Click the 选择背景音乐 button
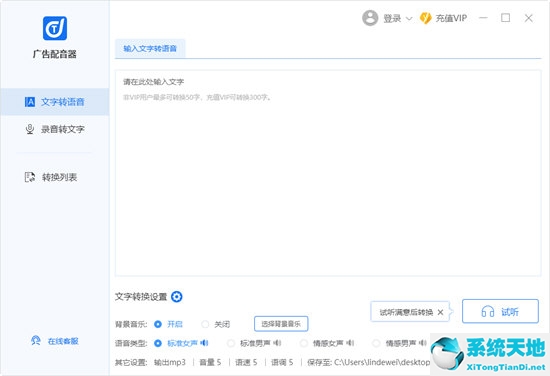This screenshot has height=376, width=550. pos(281,324)
